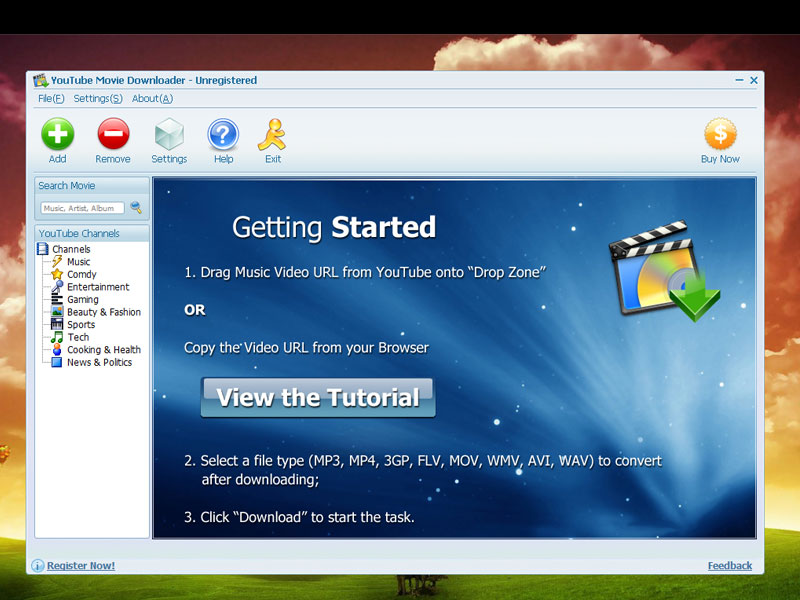Click the YouTube Channels panel header
The image size is (800, 600).
click(92, 233)
